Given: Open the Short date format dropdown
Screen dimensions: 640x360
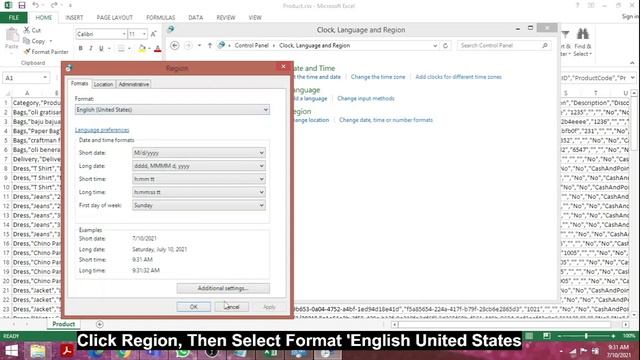Looking at the screenshot, I should point(198,153).
